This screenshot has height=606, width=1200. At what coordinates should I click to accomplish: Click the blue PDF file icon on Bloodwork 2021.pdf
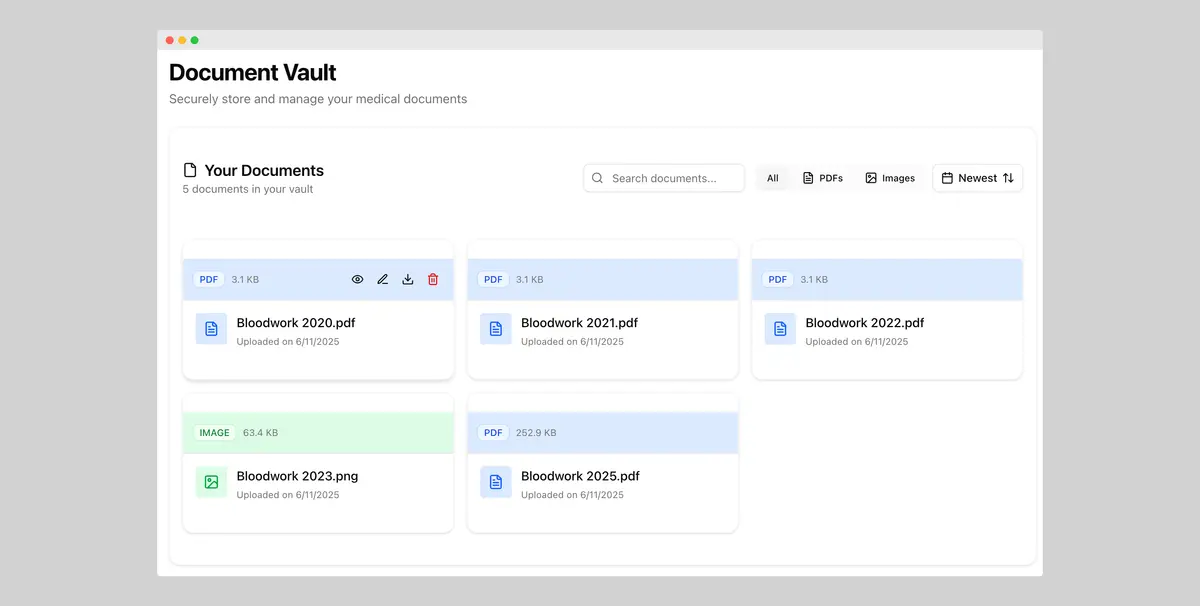tap(495, 328)
